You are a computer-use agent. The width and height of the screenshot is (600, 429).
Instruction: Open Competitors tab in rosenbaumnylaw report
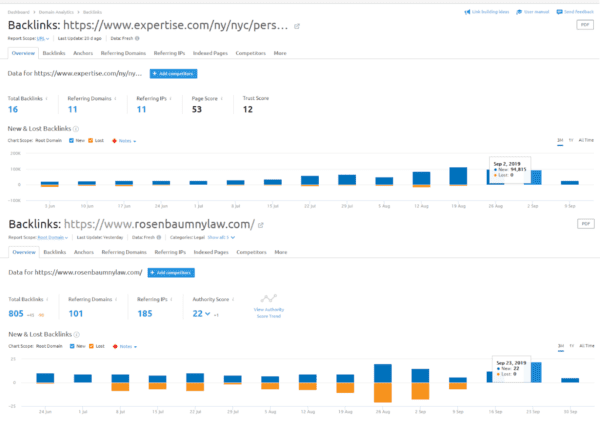pos(251,252)
